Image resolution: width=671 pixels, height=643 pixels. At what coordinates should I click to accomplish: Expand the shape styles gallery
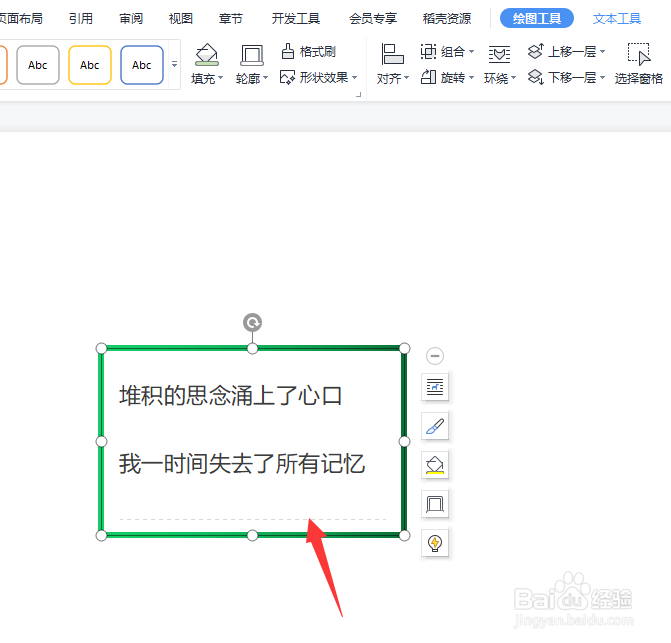click(x=174, y=64)
